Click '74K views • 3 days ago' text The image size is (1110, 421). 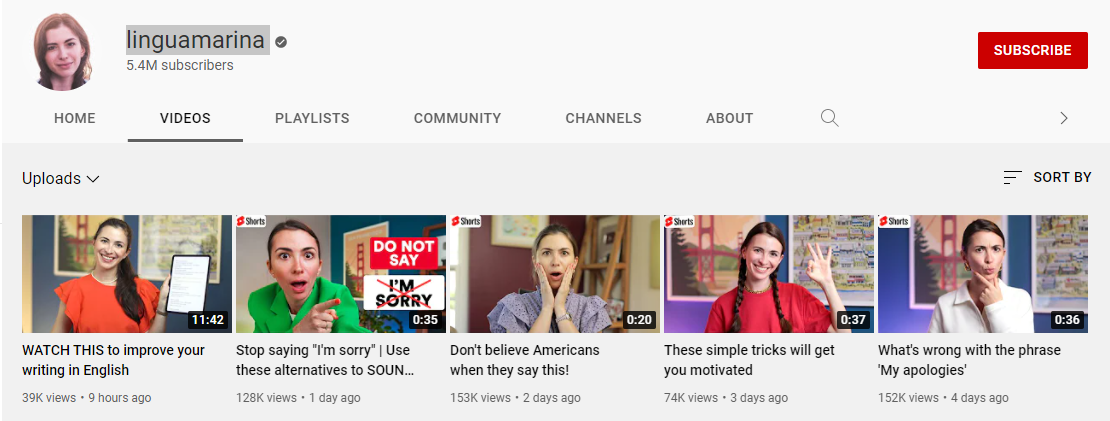coord(726,398)
